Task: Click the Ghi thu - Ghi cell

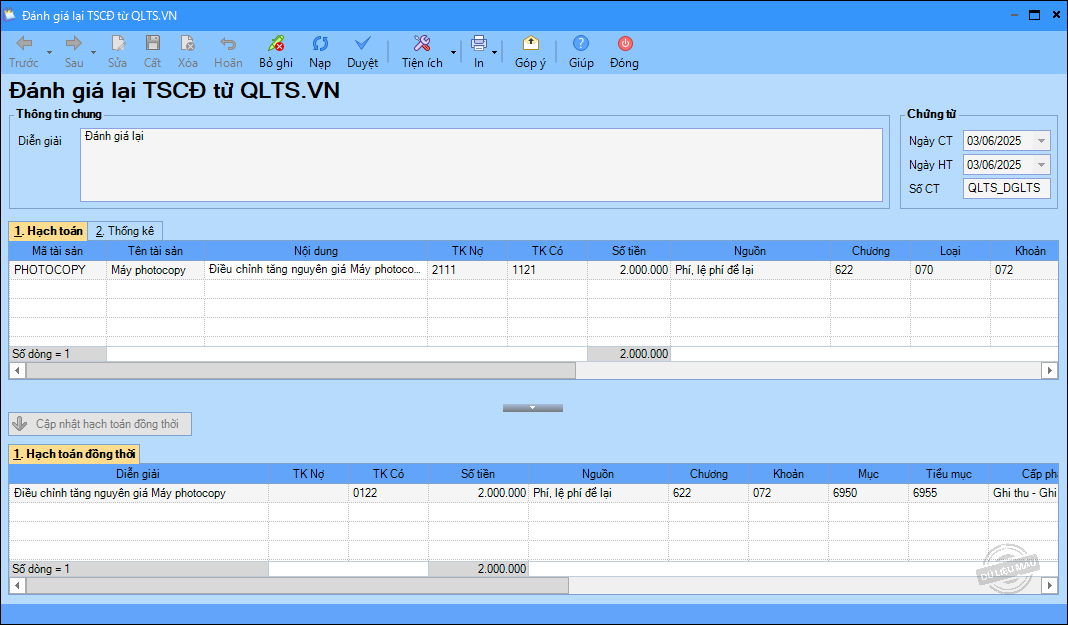Action: 1024,493
